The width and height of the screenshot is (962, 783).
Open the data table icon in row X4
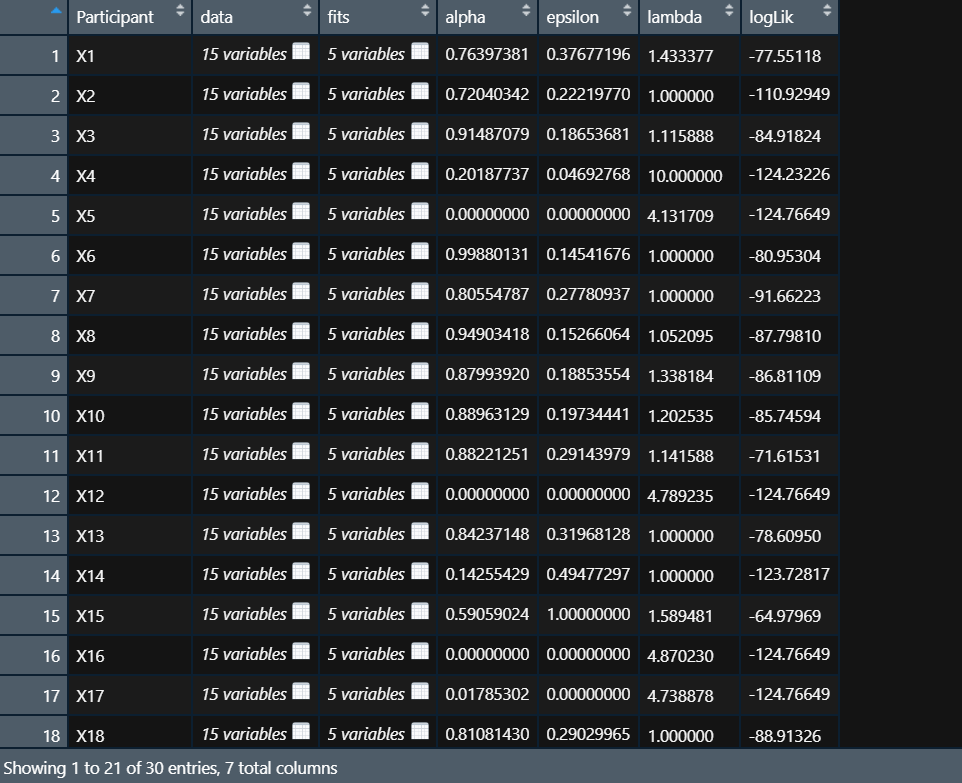(301, 171)
